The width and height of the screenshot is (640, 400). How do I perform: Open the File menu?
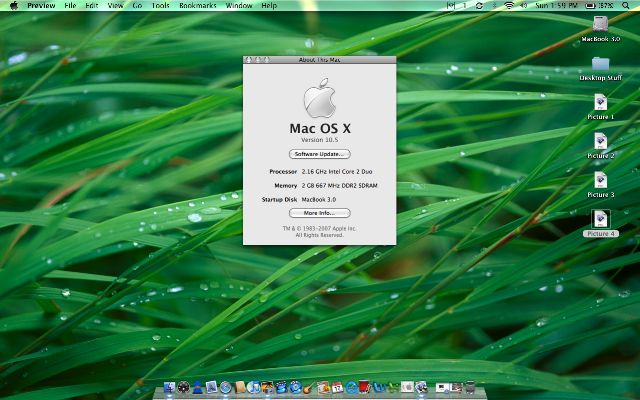tap(70, 6)
